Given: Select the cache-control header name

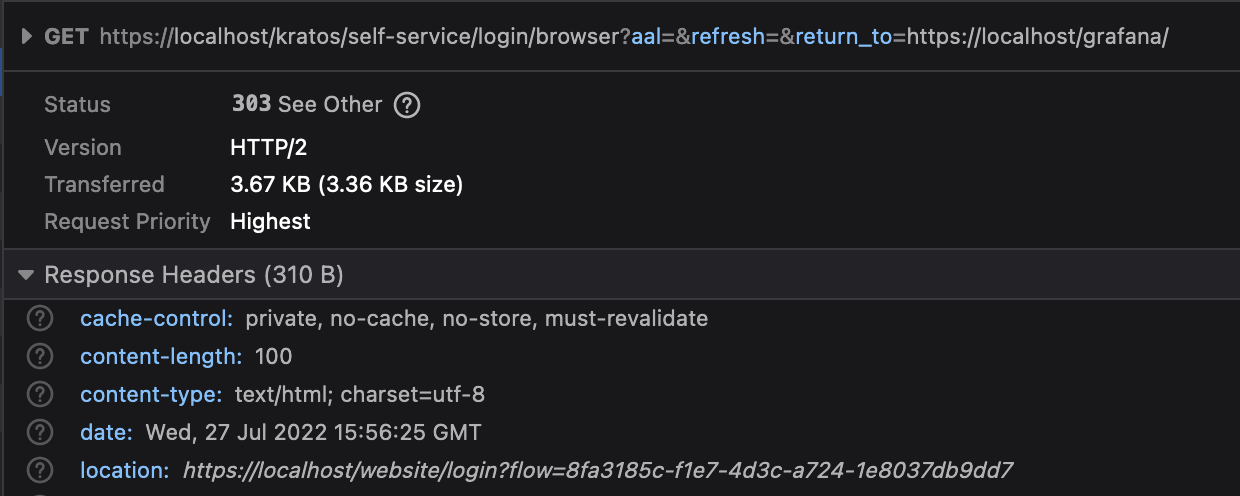Looking at the screenshot, I should pyautogui.click(x=156, y=319).
